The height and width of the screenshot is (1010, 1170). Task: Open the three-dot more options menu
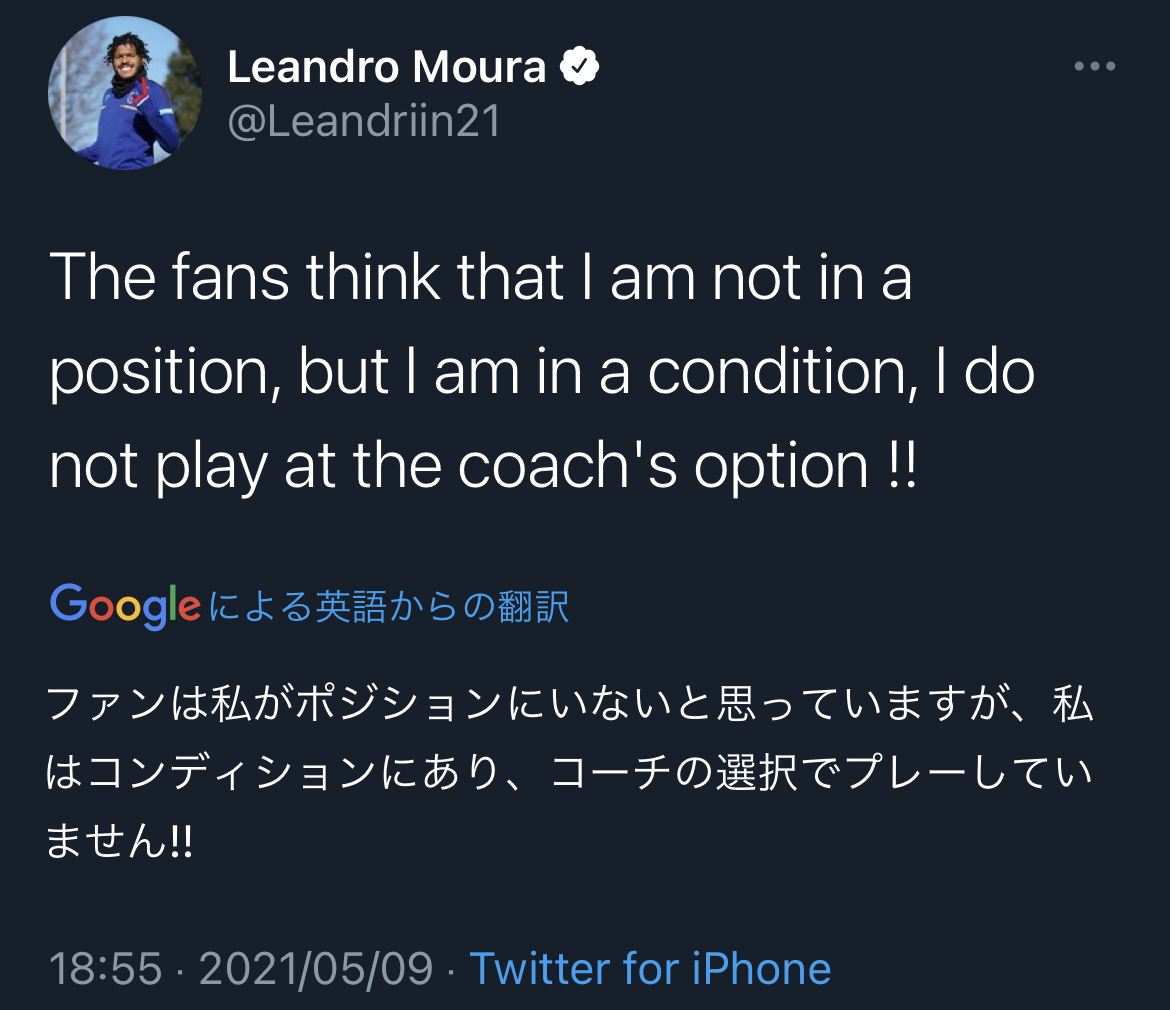pos(1093,67)
